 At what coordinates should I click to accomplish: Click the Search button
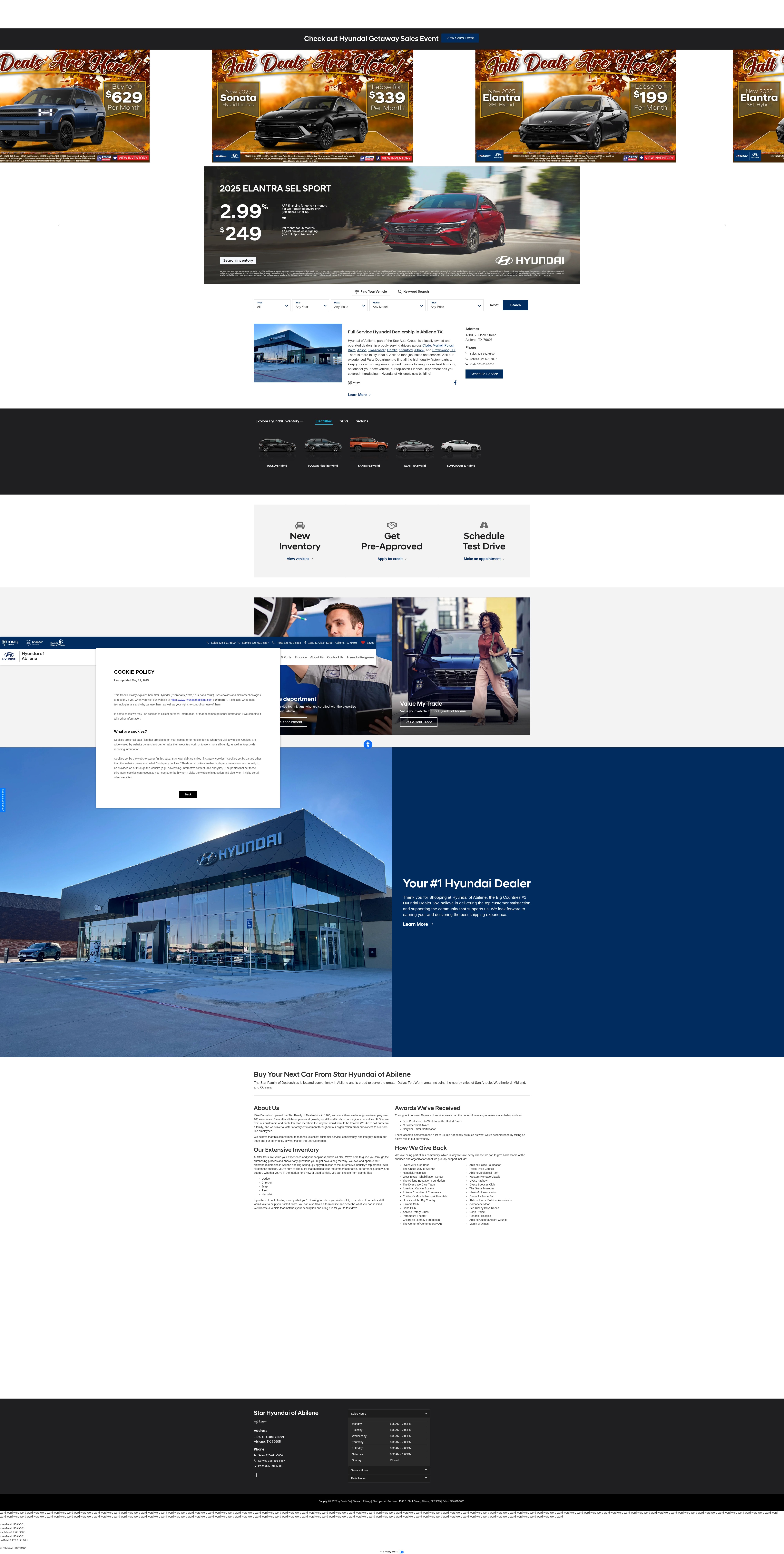(x=516, y=305)
